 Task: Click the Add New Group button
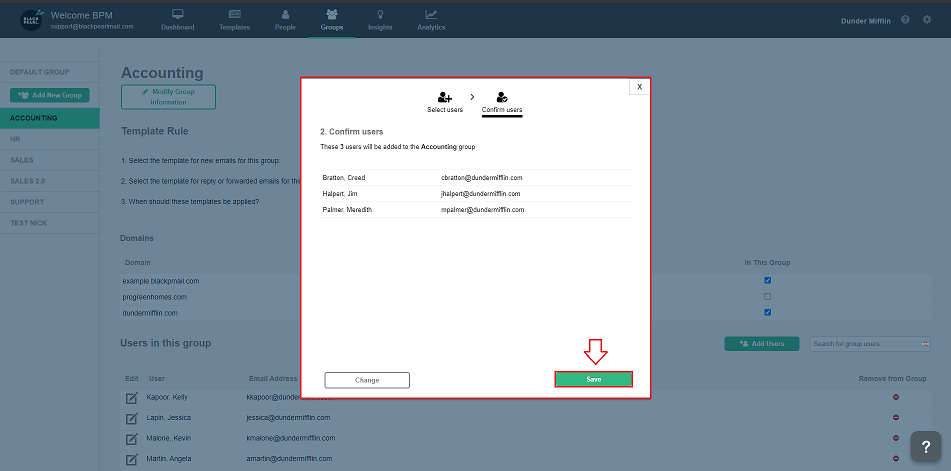click(50, 95)
